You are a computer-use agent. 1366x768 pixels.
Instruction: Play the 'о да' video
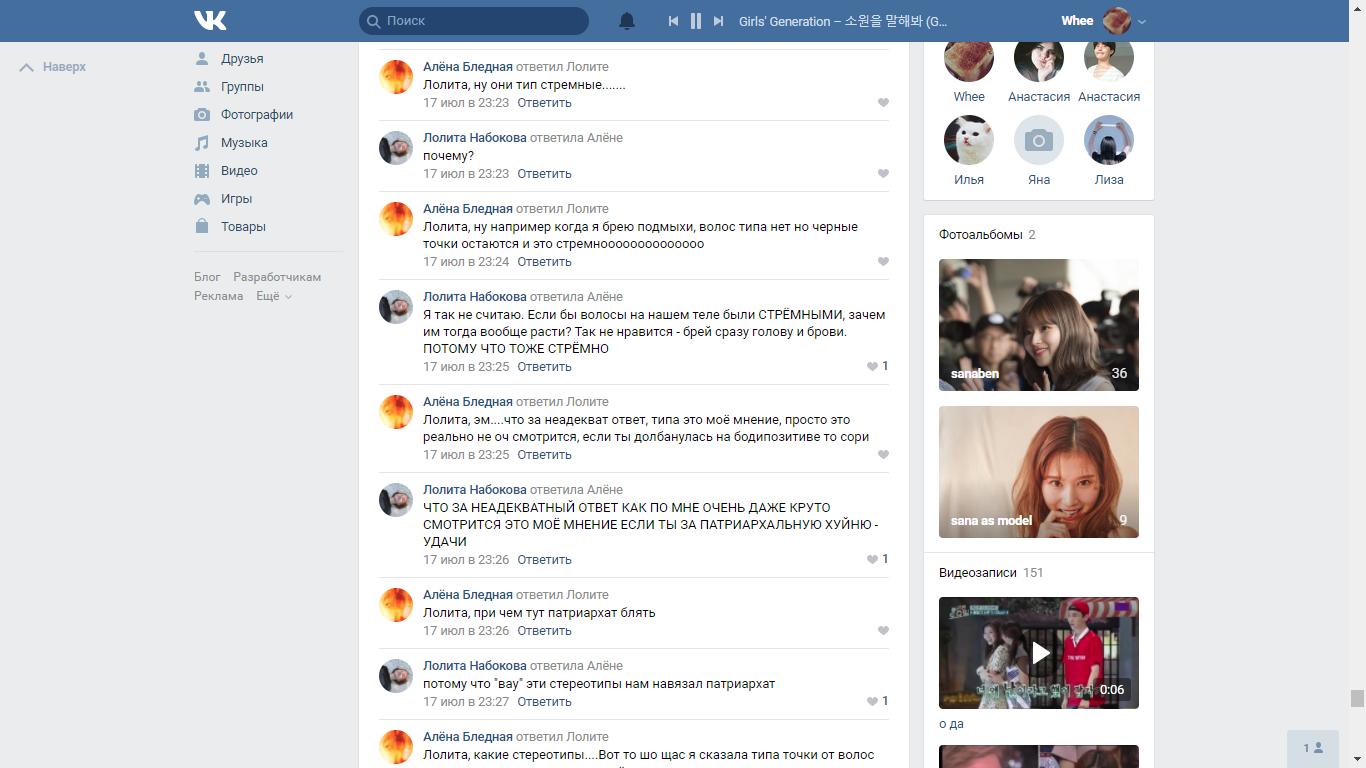(1038, 653)
